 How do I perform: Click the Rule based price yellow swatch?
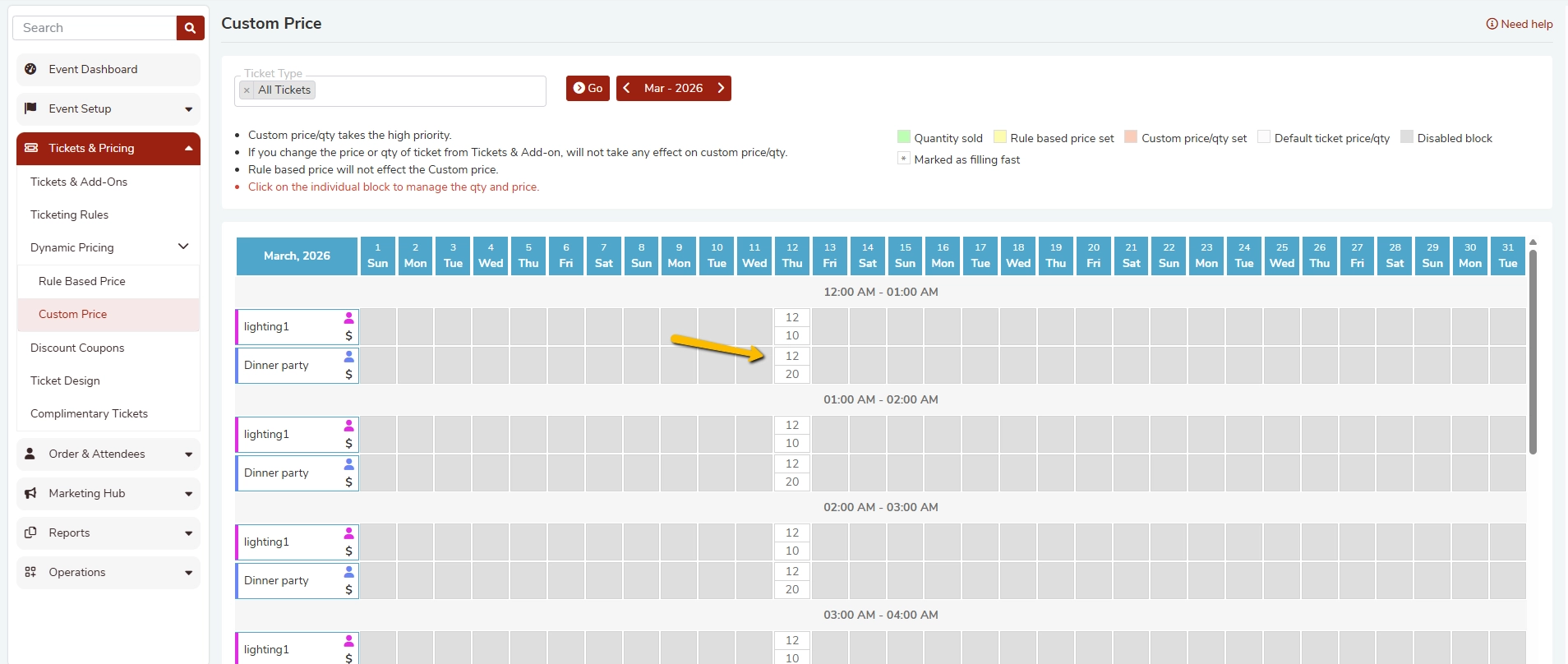(x=1000, y=136)
